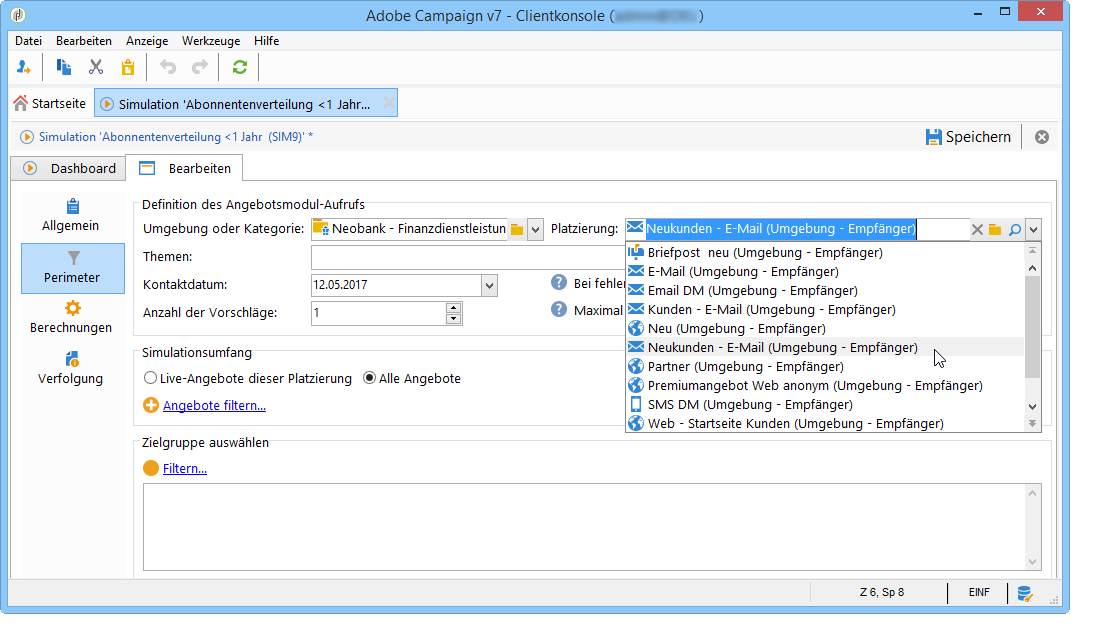Click the orange plus icon by Angebote filtern
The height and width of the screenshot is (633, 1093).
[151, 405]
